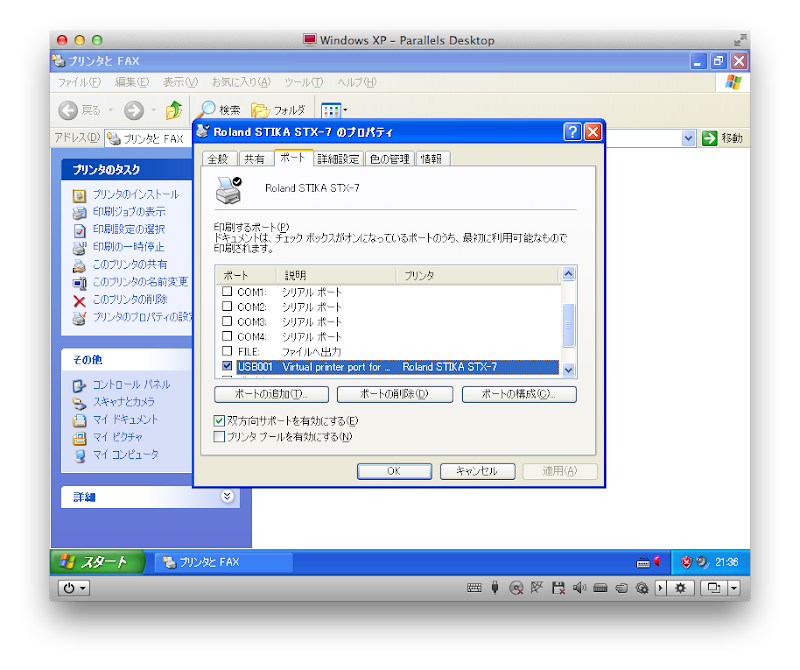Click the Control Panel (コントロール パネル) icon
This screenshot has height=670, width=800.
pyautogui.click(x=79, y=386)
